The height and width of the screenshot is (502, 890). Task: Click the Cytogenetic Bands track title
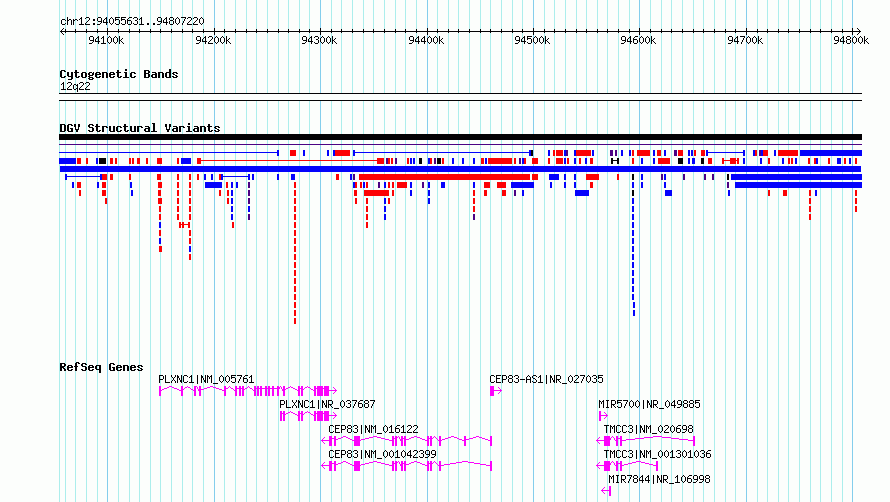(119, 74)
